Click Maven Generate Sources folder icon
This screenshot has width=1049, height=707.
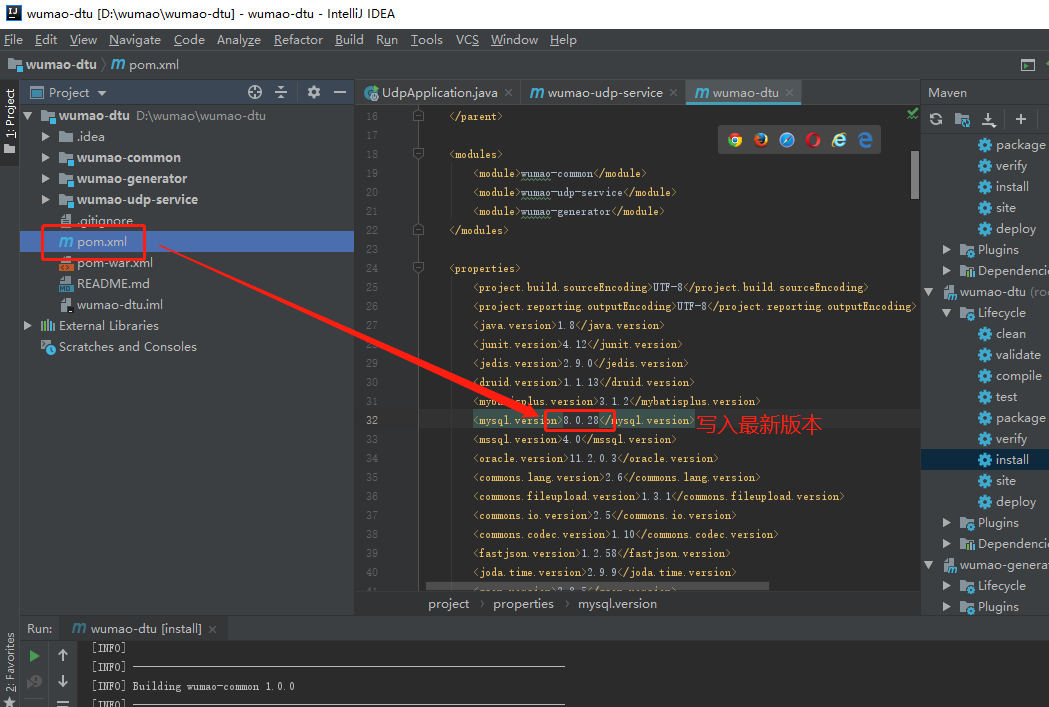point(962,119)
